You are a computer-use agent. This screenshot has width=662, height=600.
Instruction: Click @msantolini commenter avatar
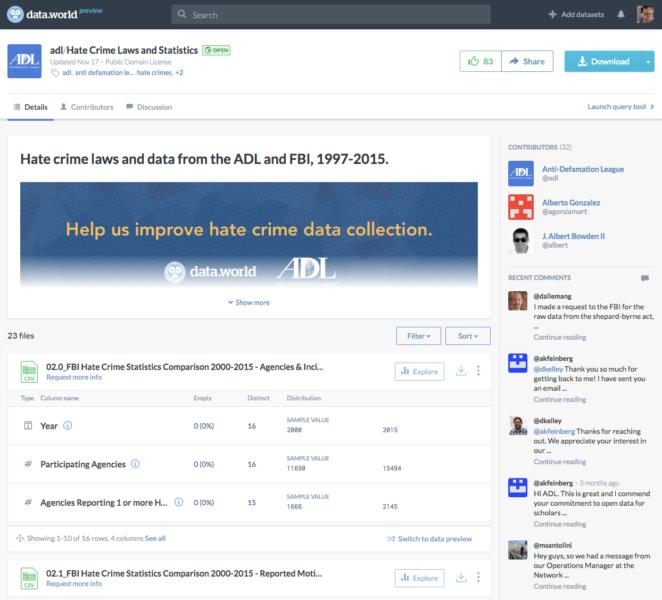pyautogui.click(x=518, y=550)
